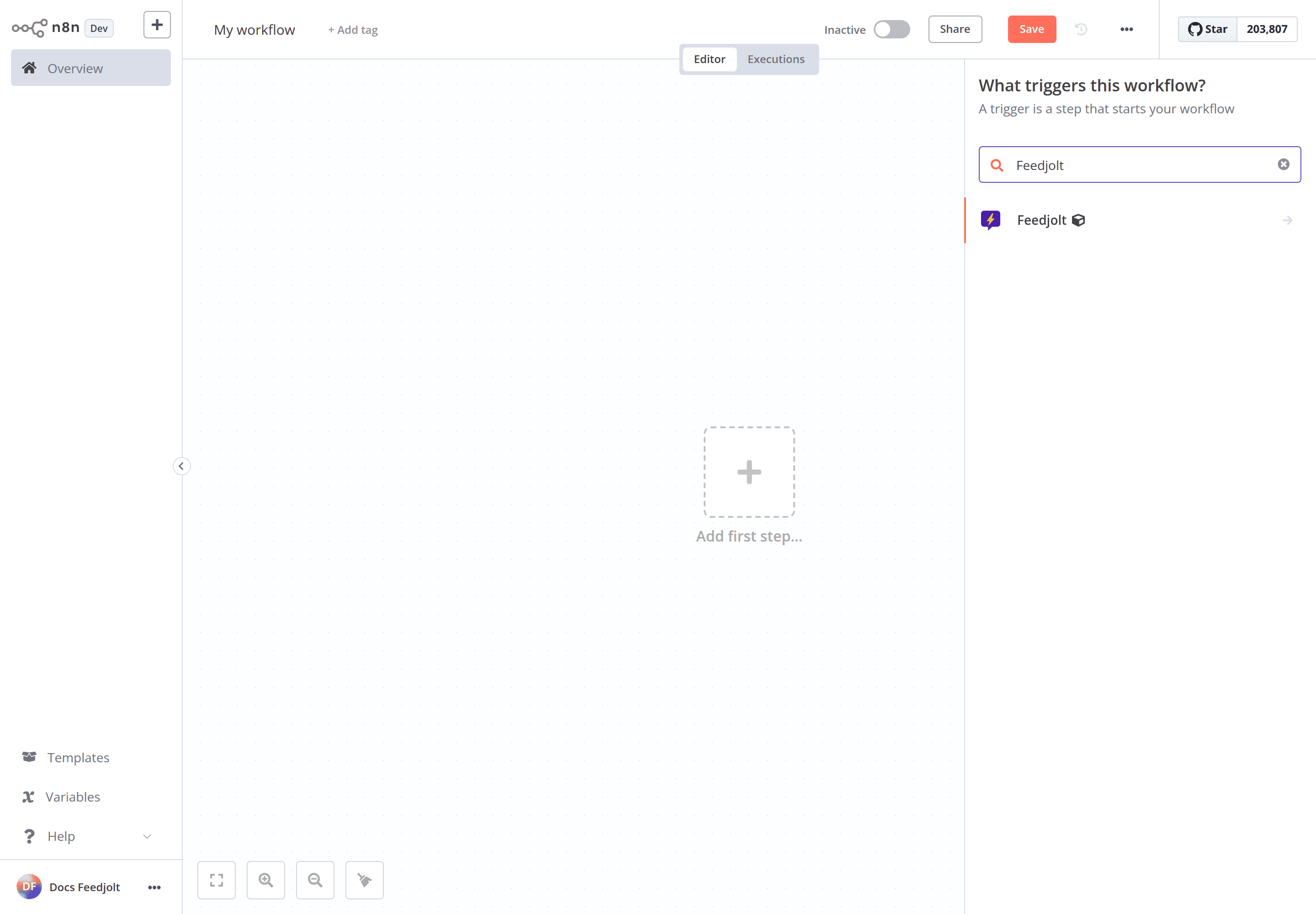The height and width of the screenshot is (914, 1316).
Task: Click the Help question mark icon
Action: (29, 836)
